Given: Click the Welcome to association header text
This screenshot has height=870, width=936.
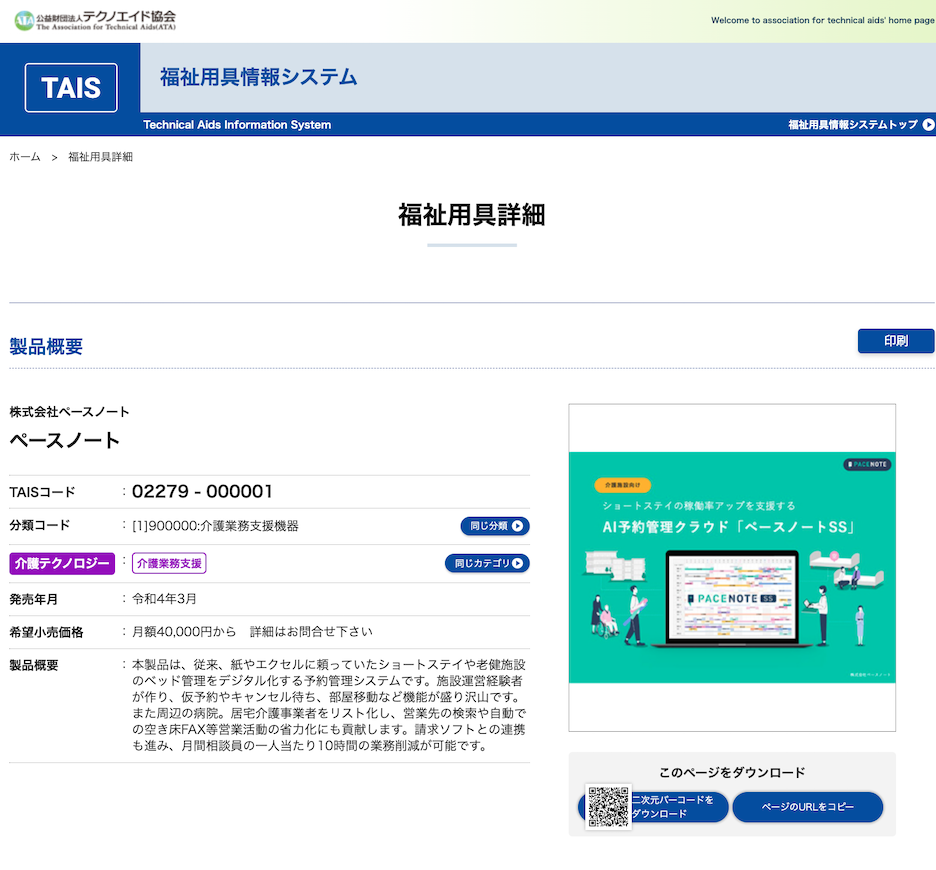Looking at the screenshot, I should (822, 20).
